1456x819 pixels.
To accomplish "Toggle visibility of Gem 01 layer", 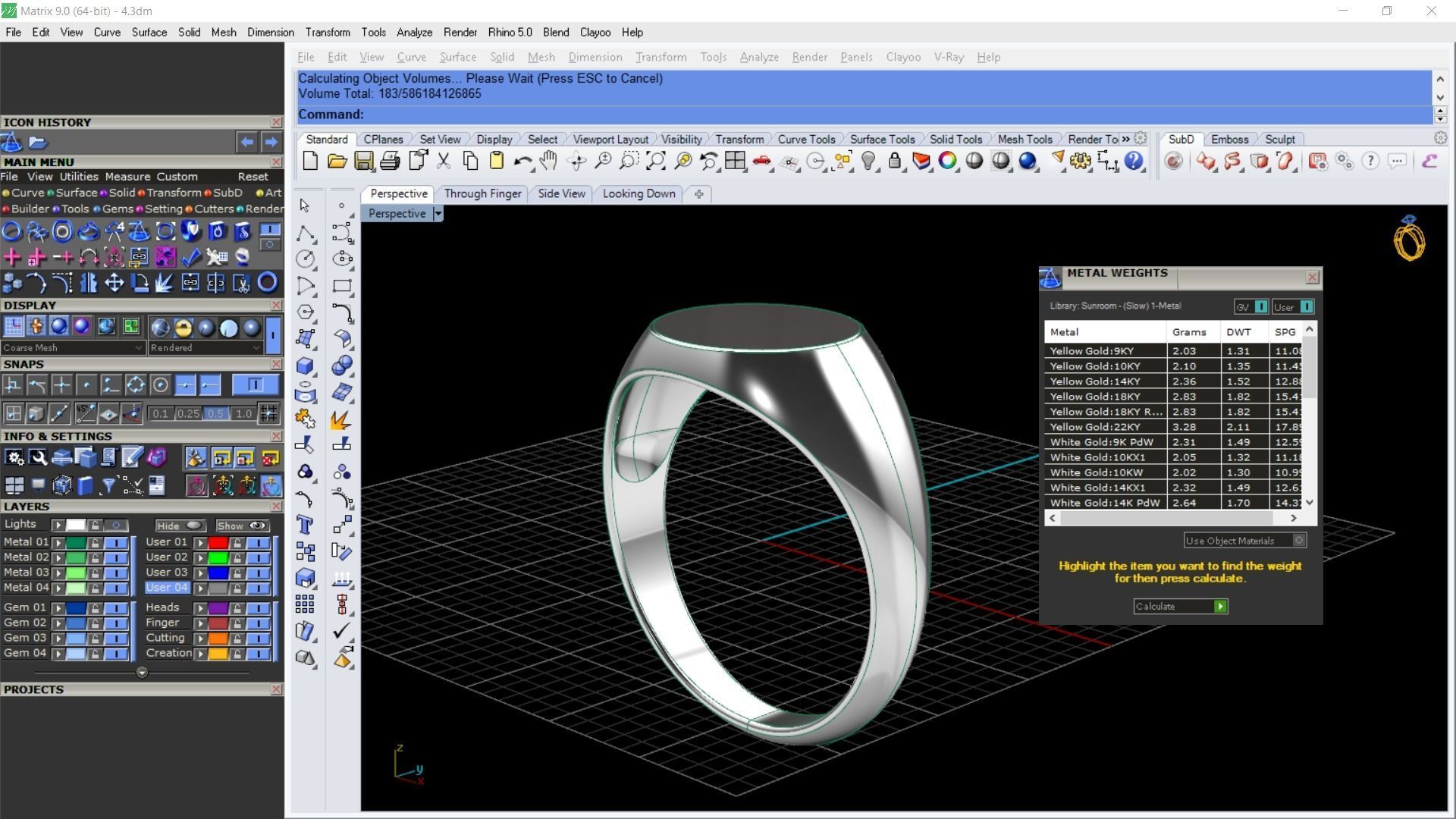I will tap(116, 607).
